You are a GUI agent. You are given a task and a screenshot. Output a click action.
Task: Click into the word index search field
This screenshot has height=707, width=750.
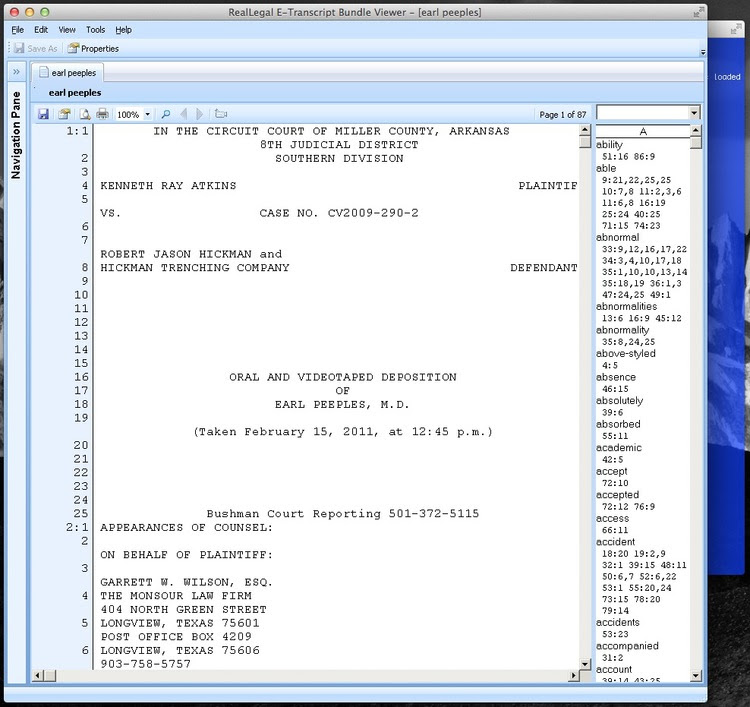[642, 113]
